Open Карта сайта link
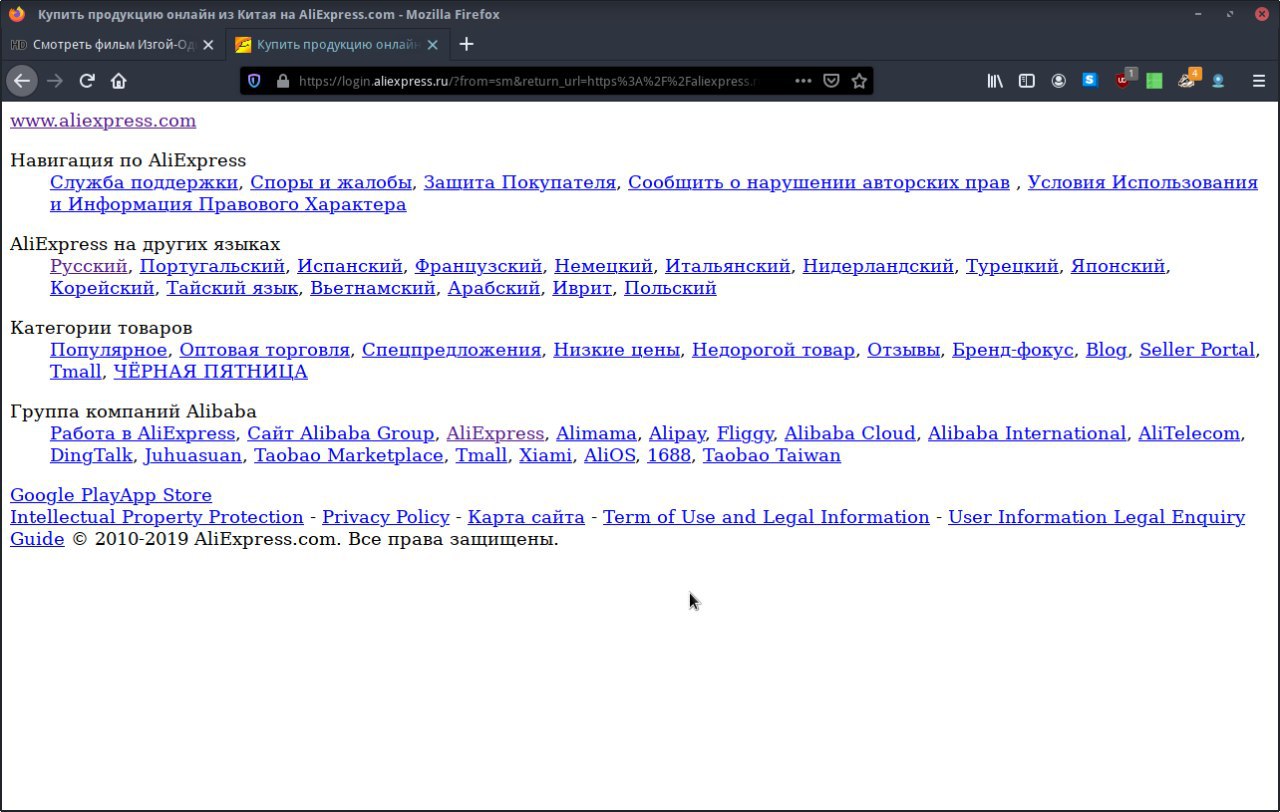This screenshot has width=1280, height=812. tap(526, 518)
